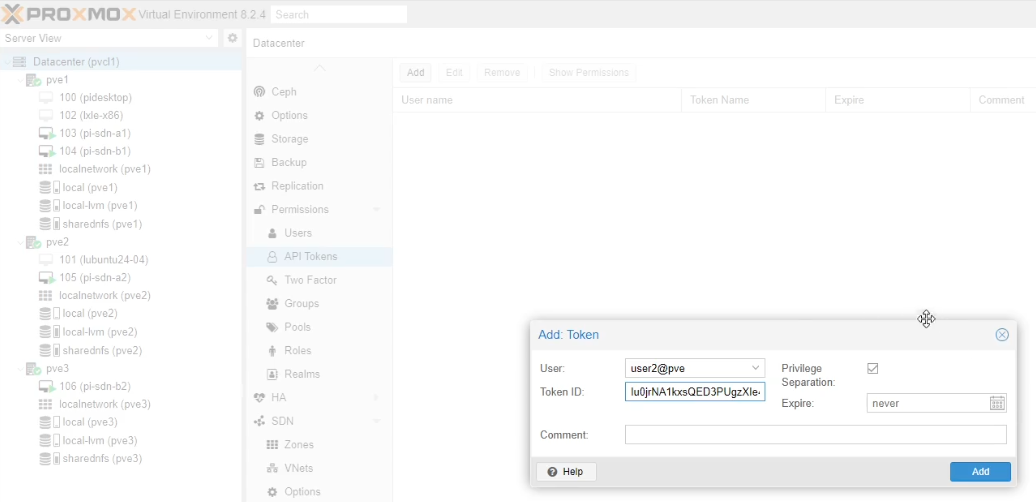Screen dimensions: 1036x502
Task: Click the Pools tags icon
Action: click(x=272, y=327)
